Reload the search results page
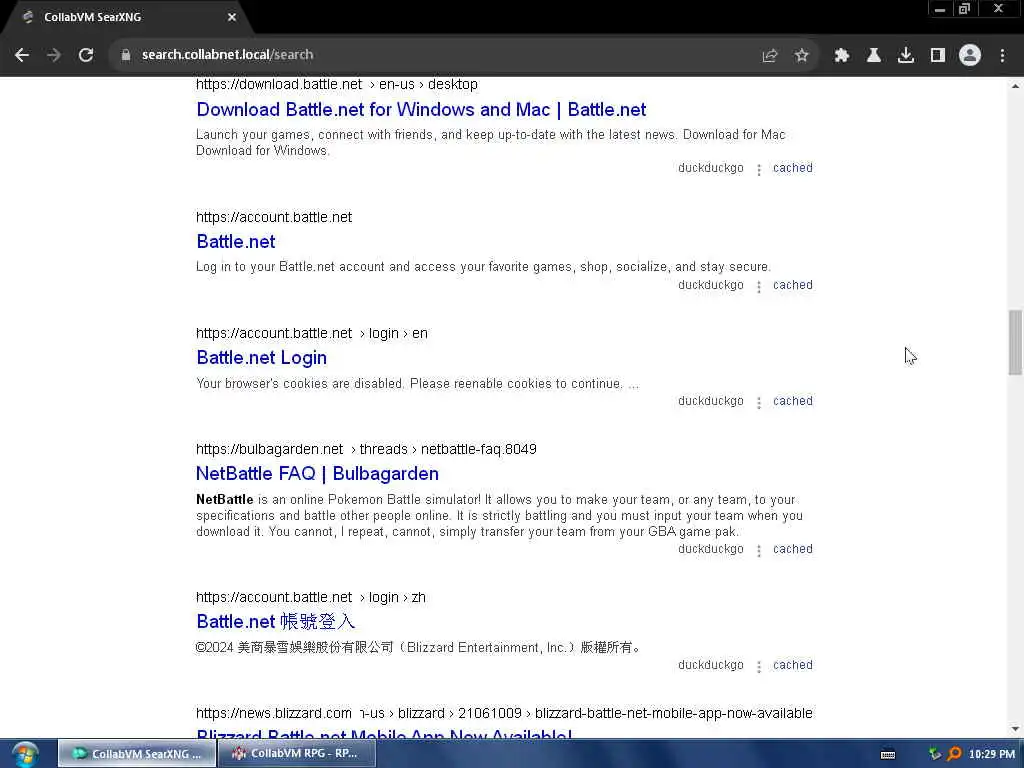 point(86,55)
